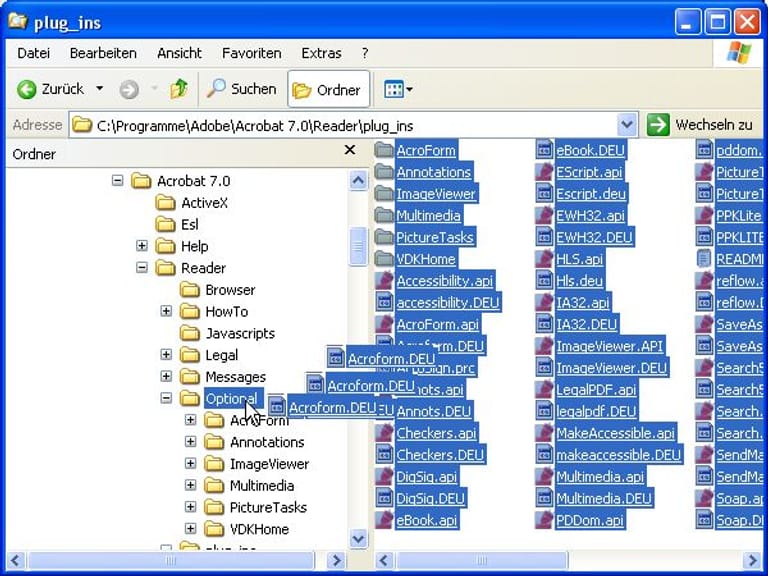Click the EScript.api plug-in icon

tap(544, 171)
